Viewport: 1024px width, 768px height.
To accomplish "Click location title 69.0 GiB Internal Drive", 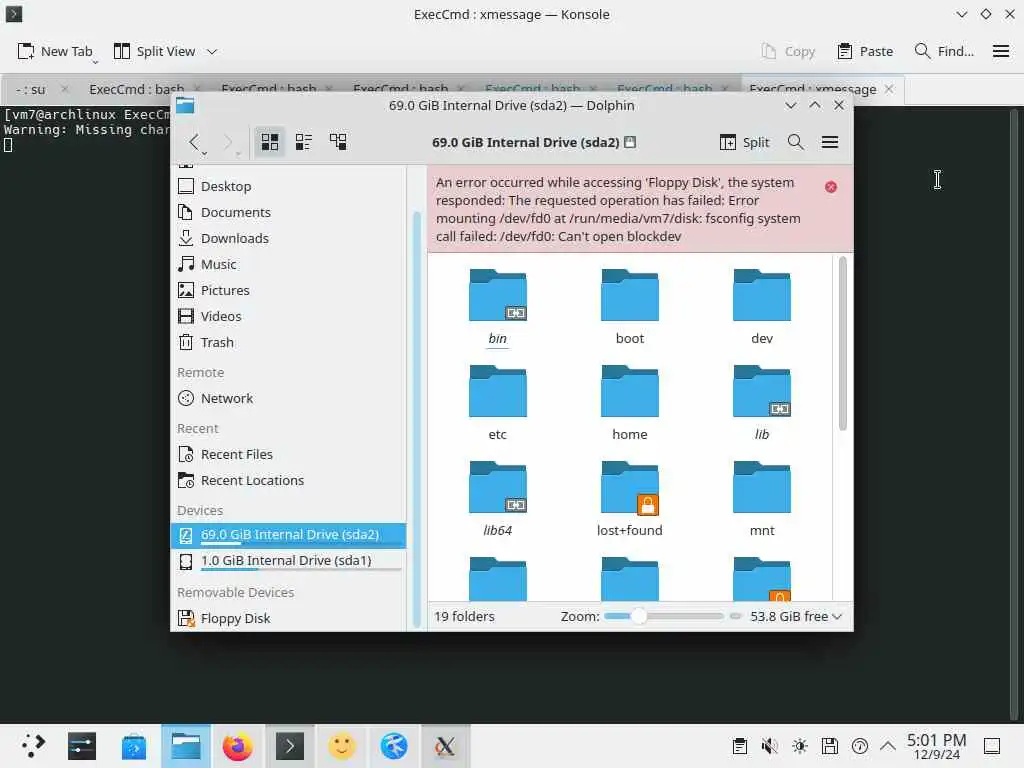I will 526,142.
